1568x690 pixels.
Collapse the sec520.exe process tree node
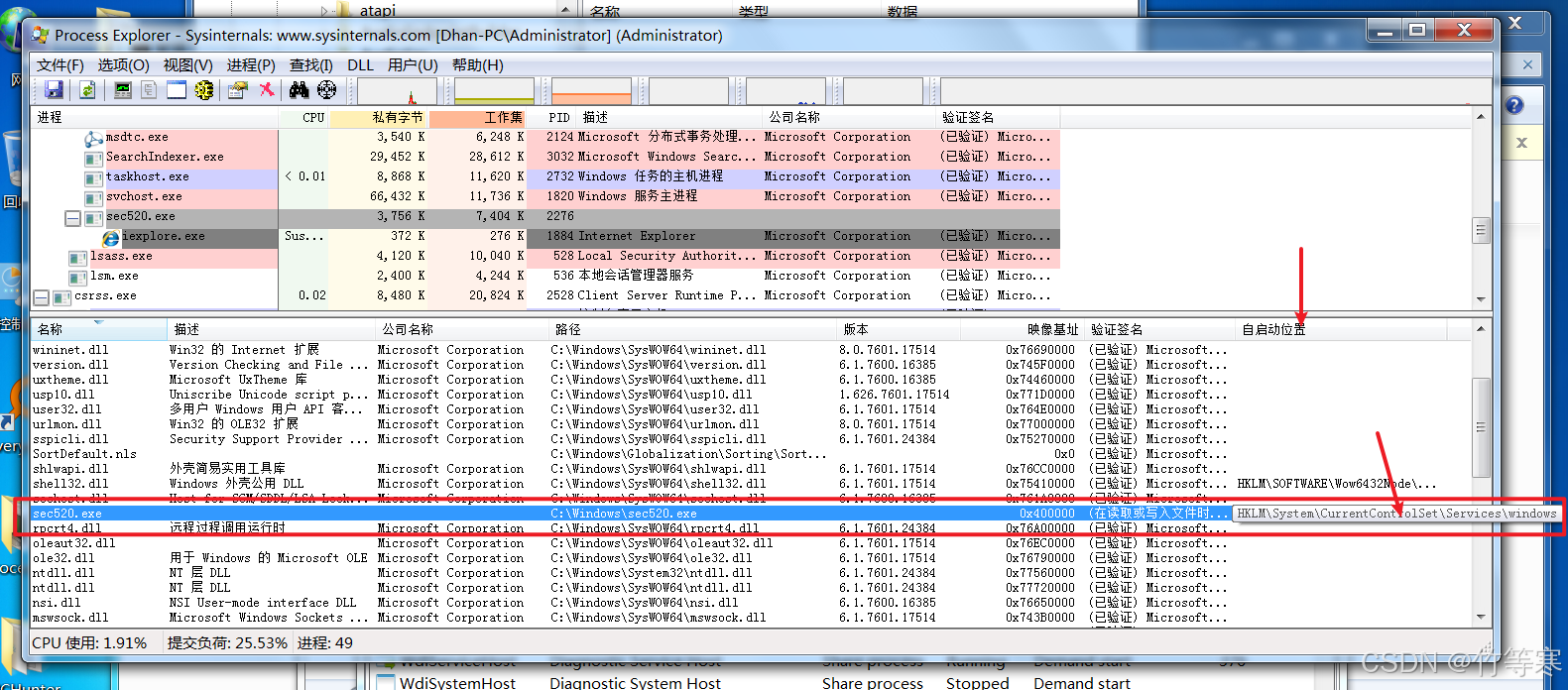[x=72, y=217]
